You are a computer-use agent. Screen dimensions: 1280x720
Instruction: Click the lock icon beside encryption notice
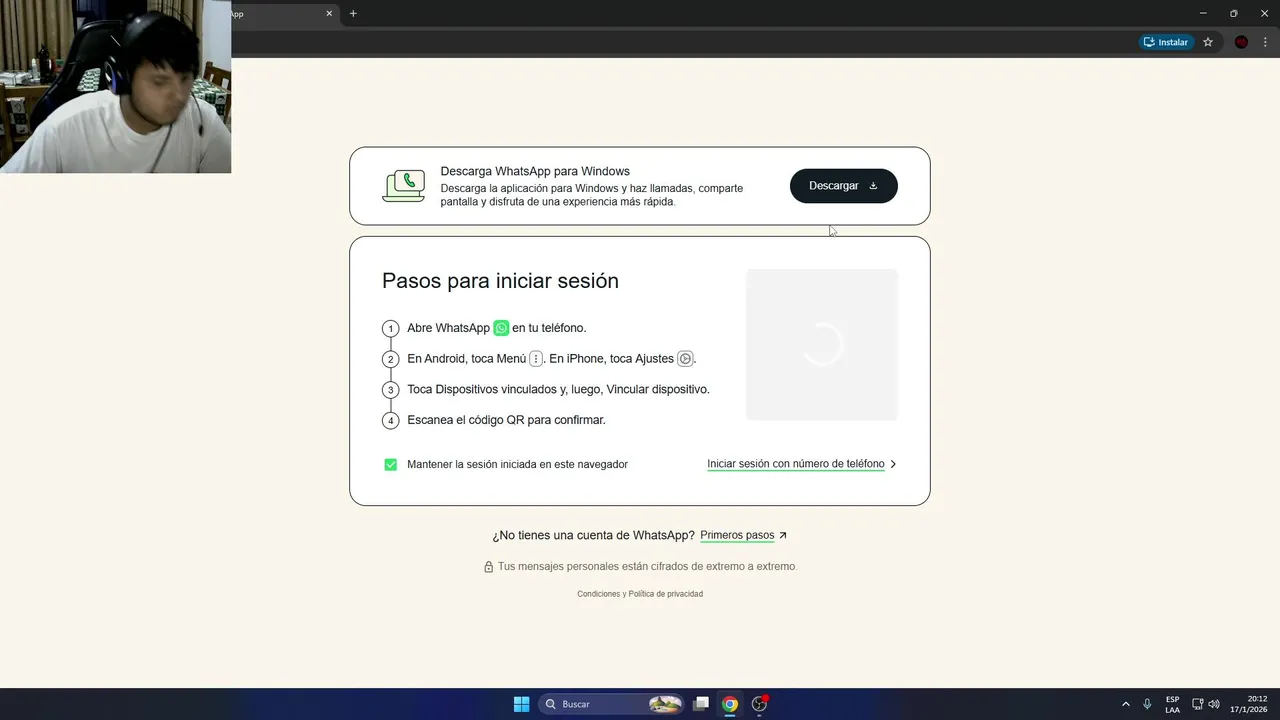tap(489, 567)
